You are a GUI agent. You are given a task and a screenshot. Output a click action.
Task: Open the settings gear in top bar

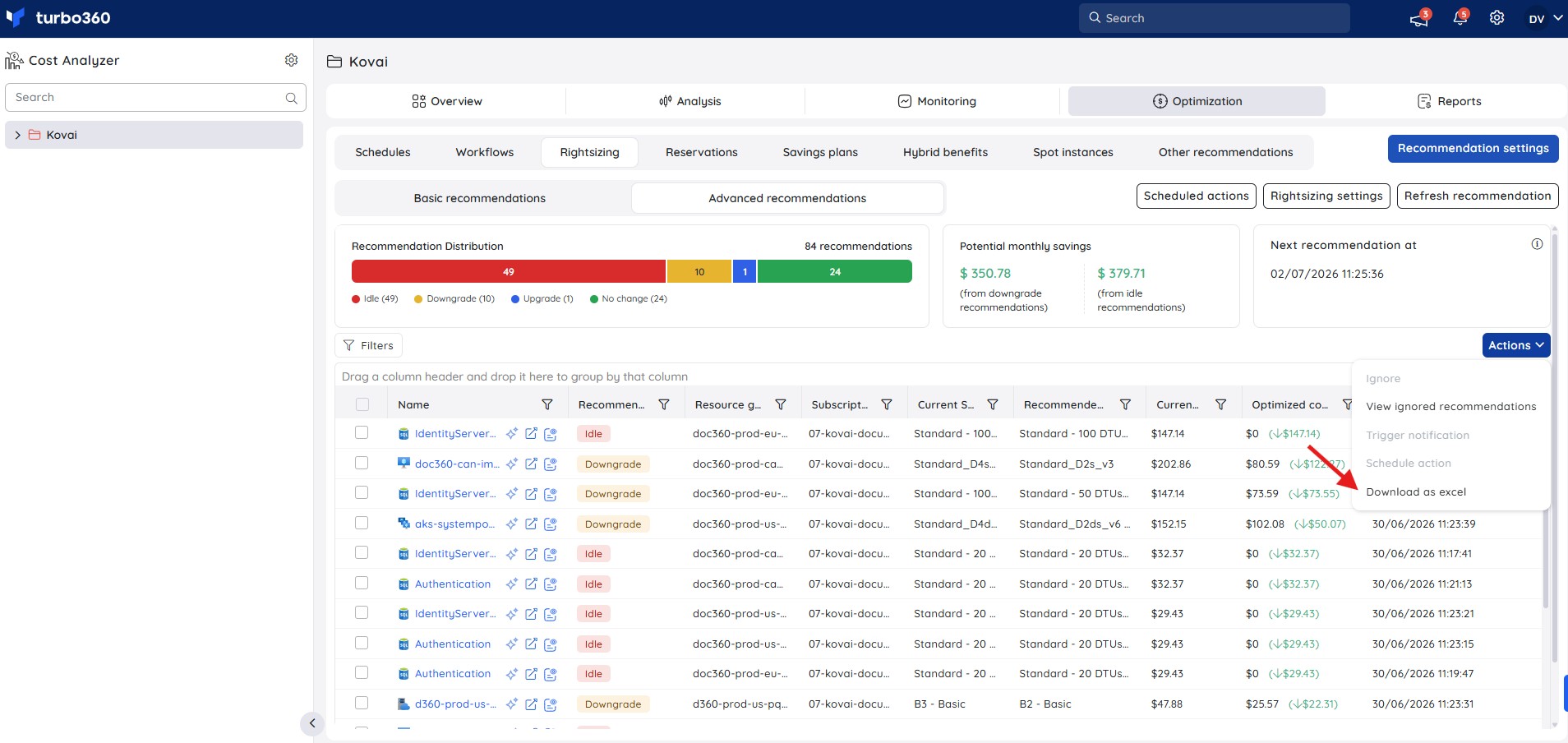[x=1497, y=17]
